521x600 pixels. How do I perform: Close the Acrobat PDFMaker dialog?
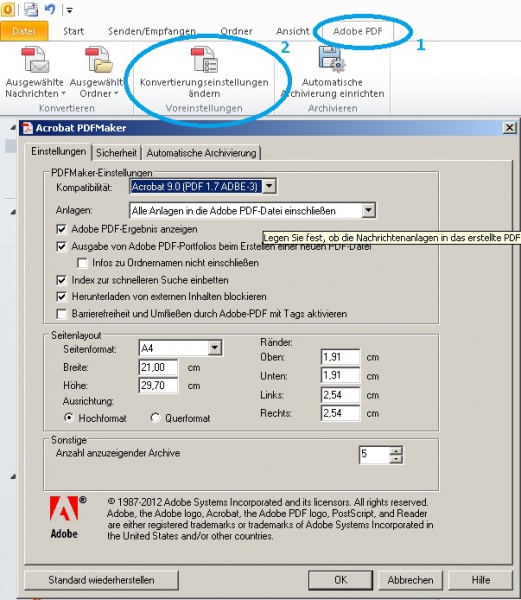click(x=509, y=127)
